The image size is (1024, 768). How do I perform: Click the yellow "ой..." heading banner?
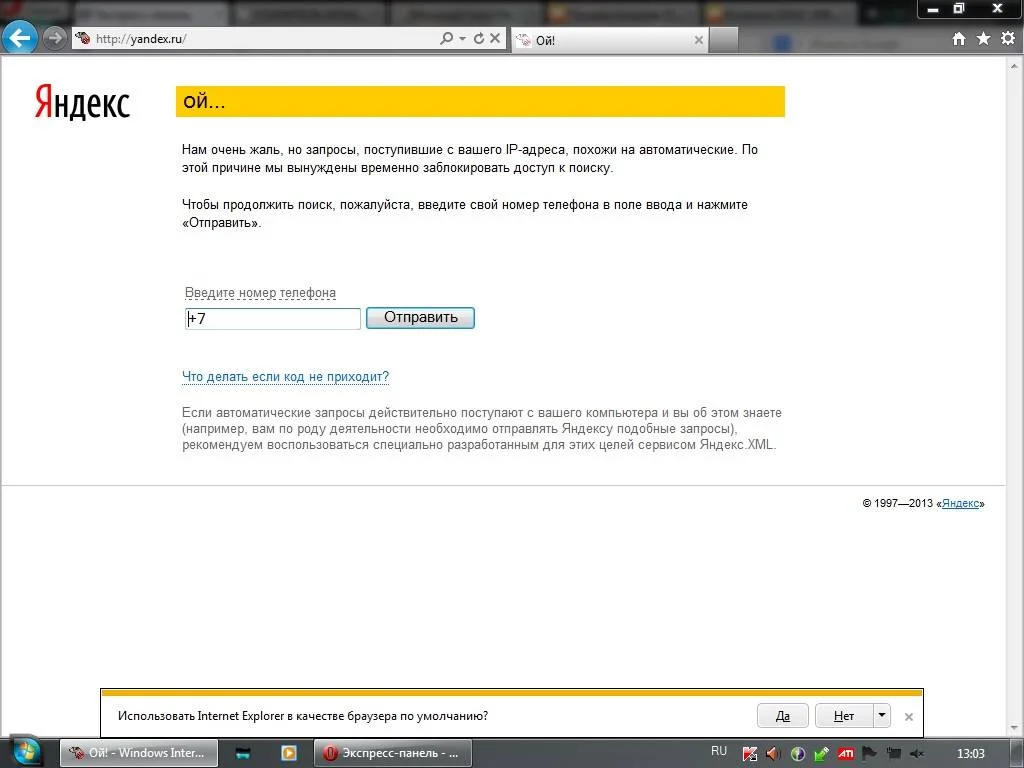(x=480, y=102)
